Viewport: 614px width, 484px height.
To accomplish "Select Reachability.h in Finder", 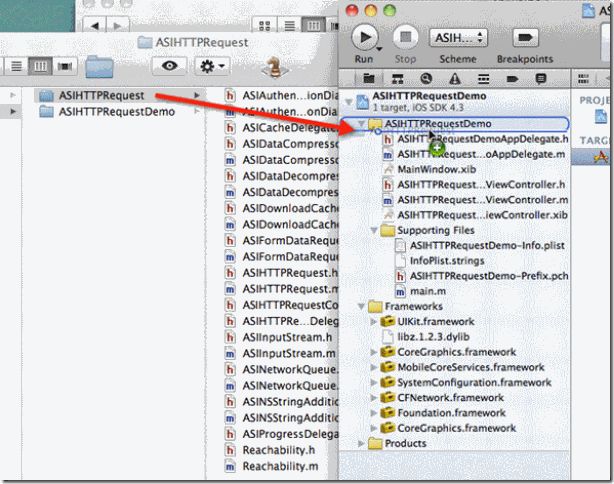I will click(281, 450).
